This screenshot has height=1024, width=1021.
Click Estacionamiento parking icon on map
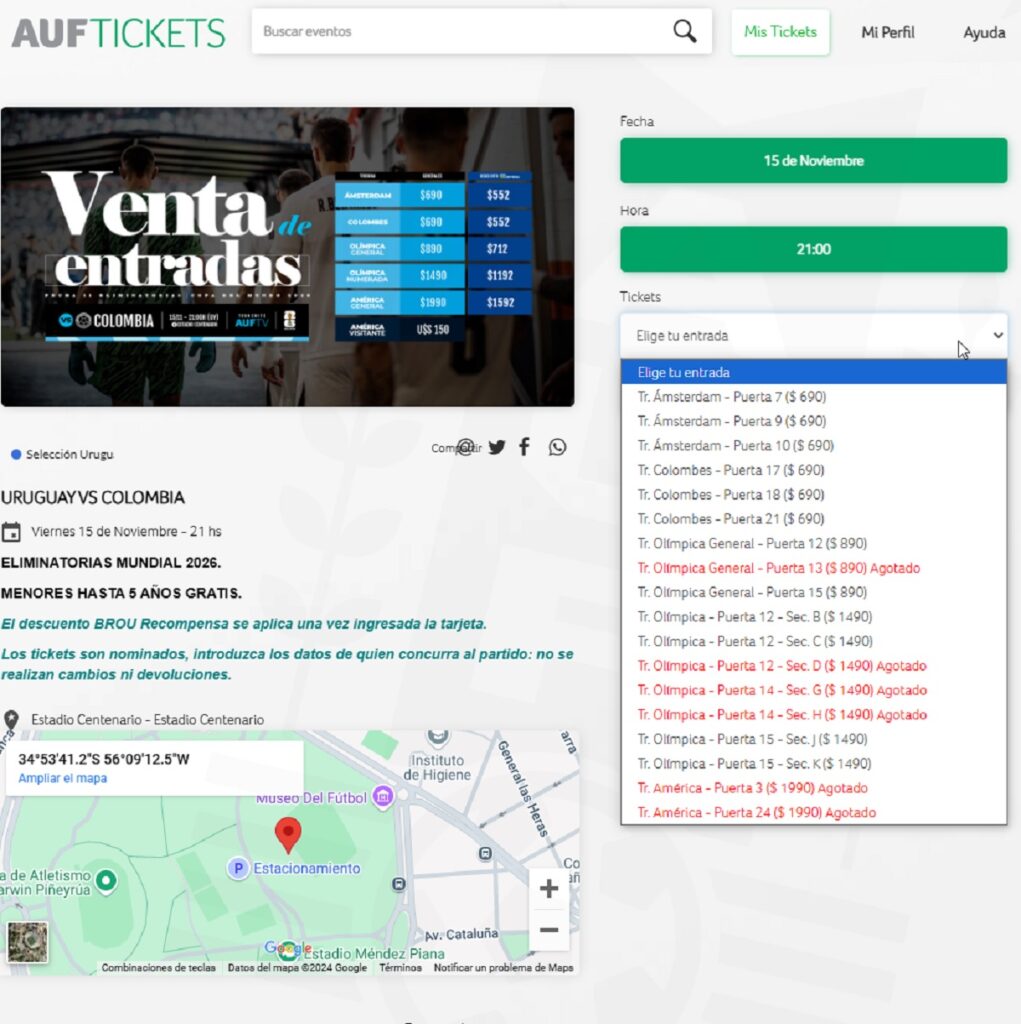click(238, 869)
